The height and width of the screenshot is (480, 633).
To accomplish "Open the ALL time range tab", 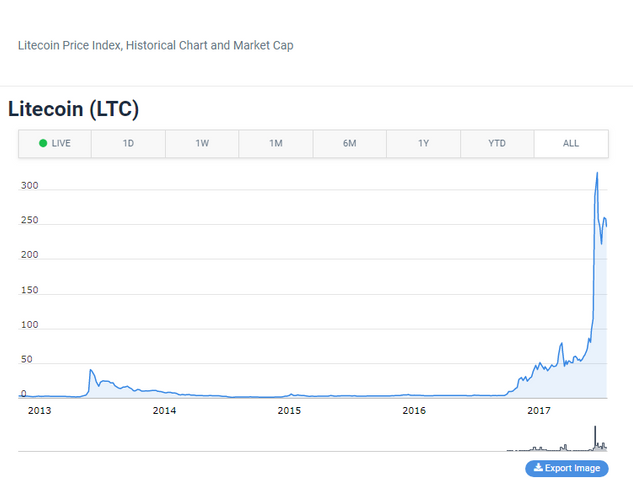I will tap(571, 144).
